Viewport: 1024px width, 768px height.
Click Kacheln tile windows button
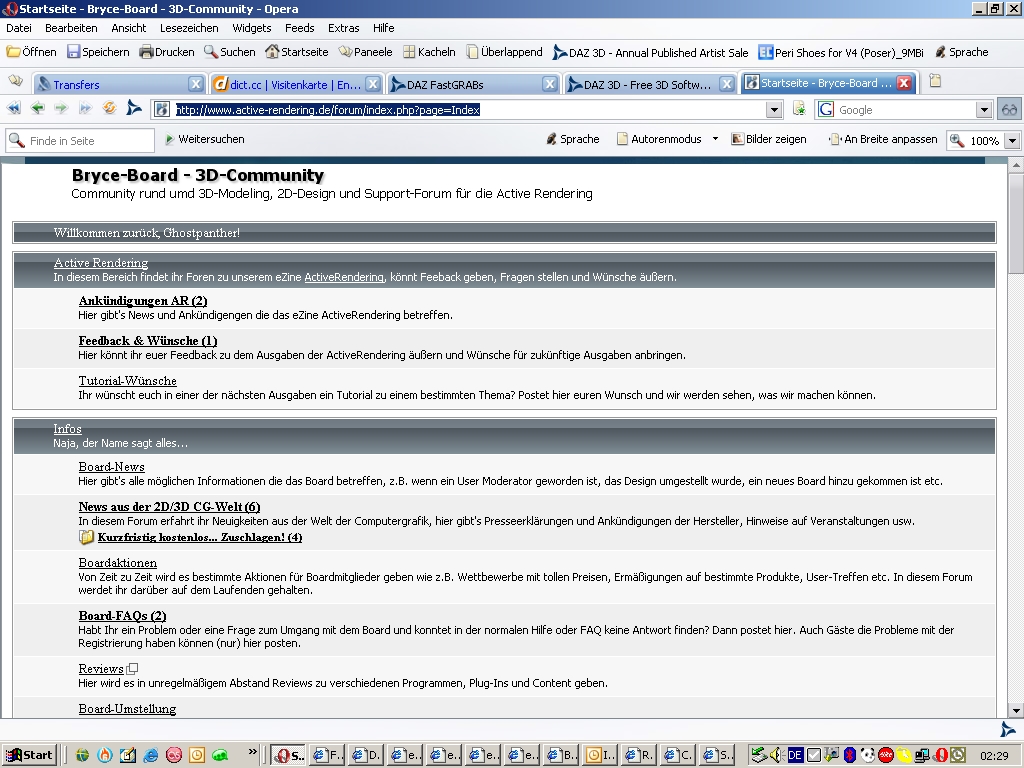[428, 52]
